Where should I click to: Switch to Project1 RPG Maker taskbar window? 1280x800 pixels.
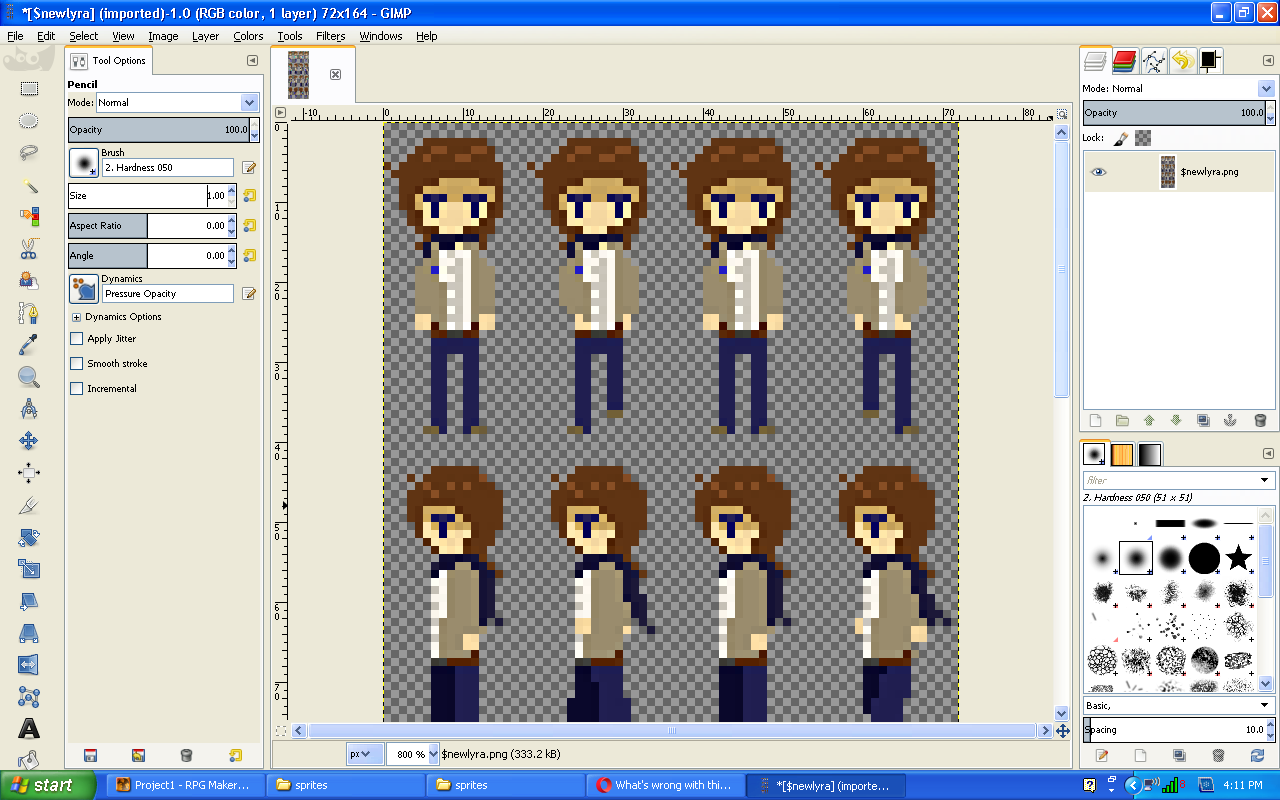click(x=185, y=785)
